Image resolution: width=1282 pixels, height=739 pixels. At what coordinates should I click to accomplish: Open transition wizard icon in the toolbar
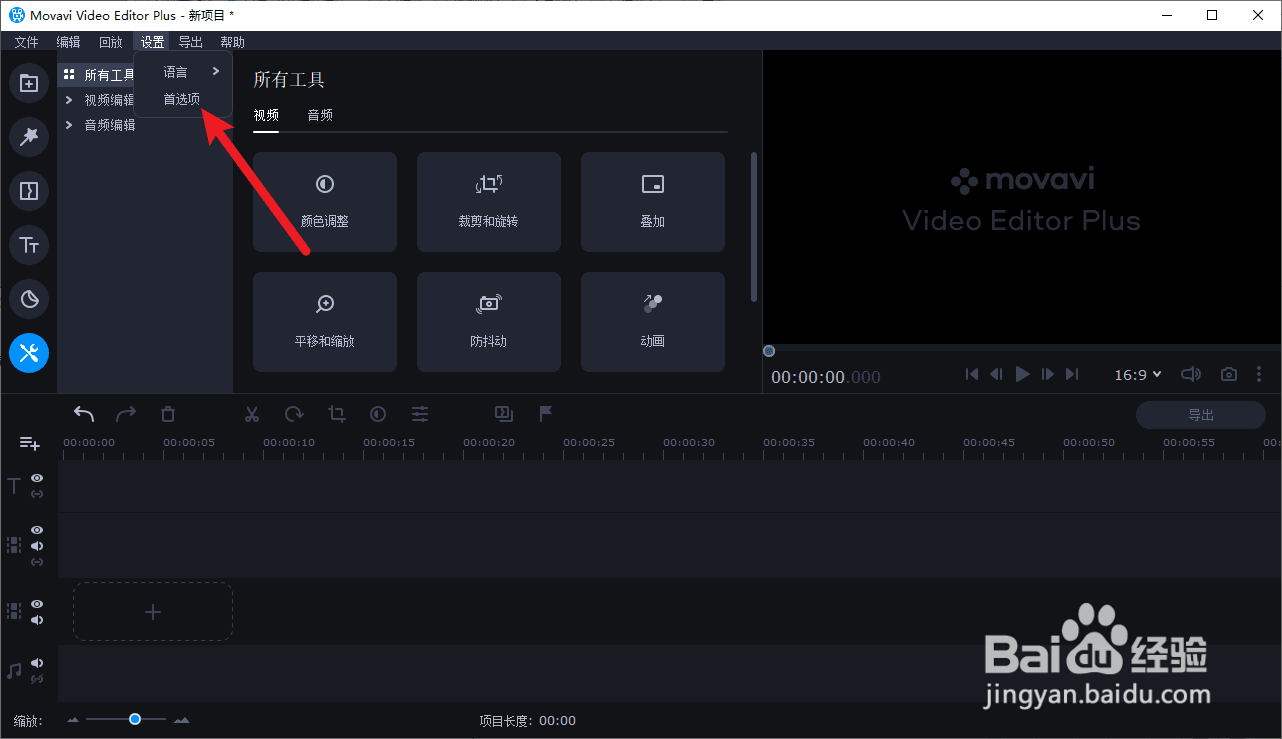pos(503,413)
